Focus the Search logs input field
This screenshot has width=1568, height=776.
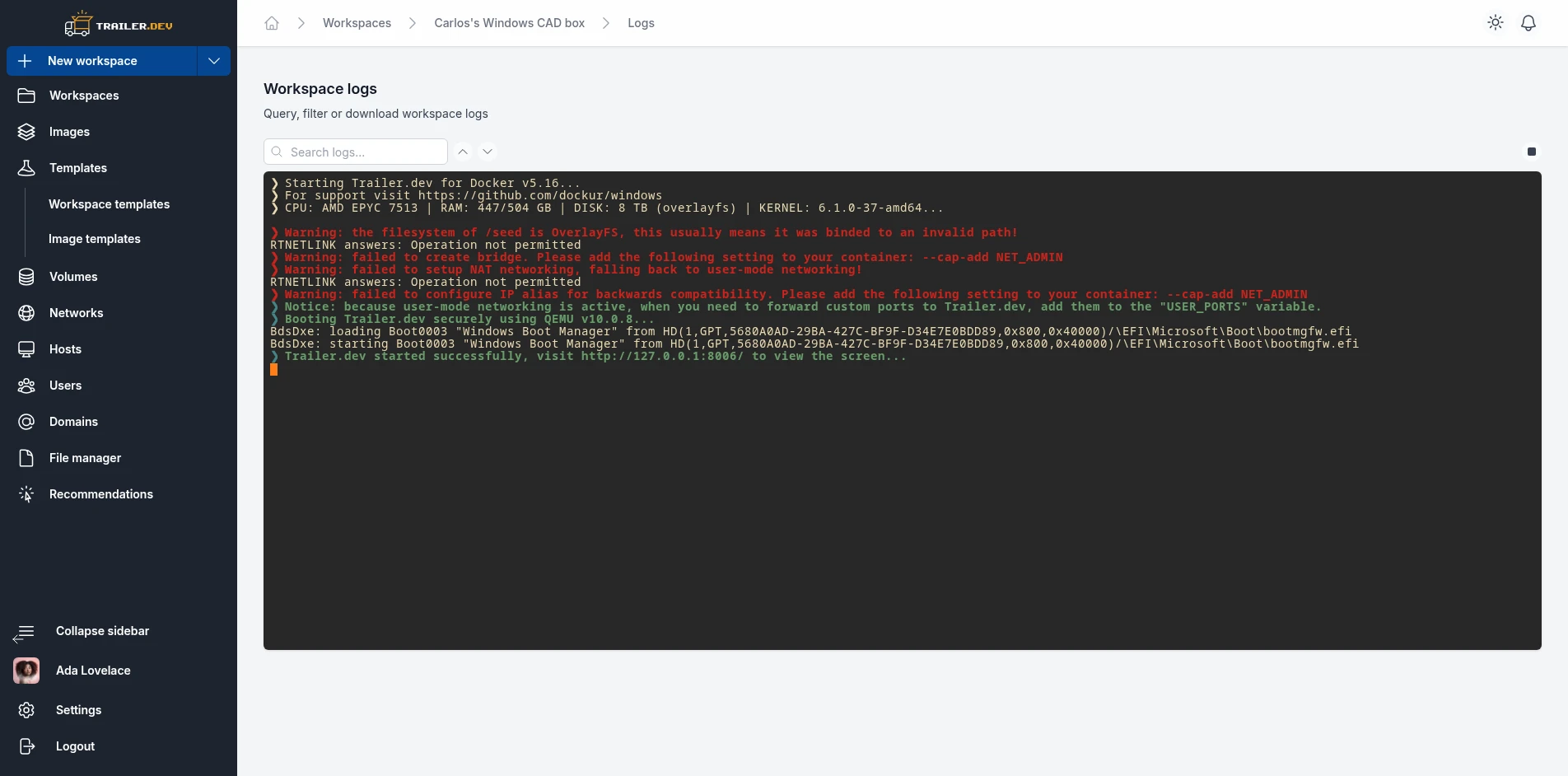(x=356, y=152)
